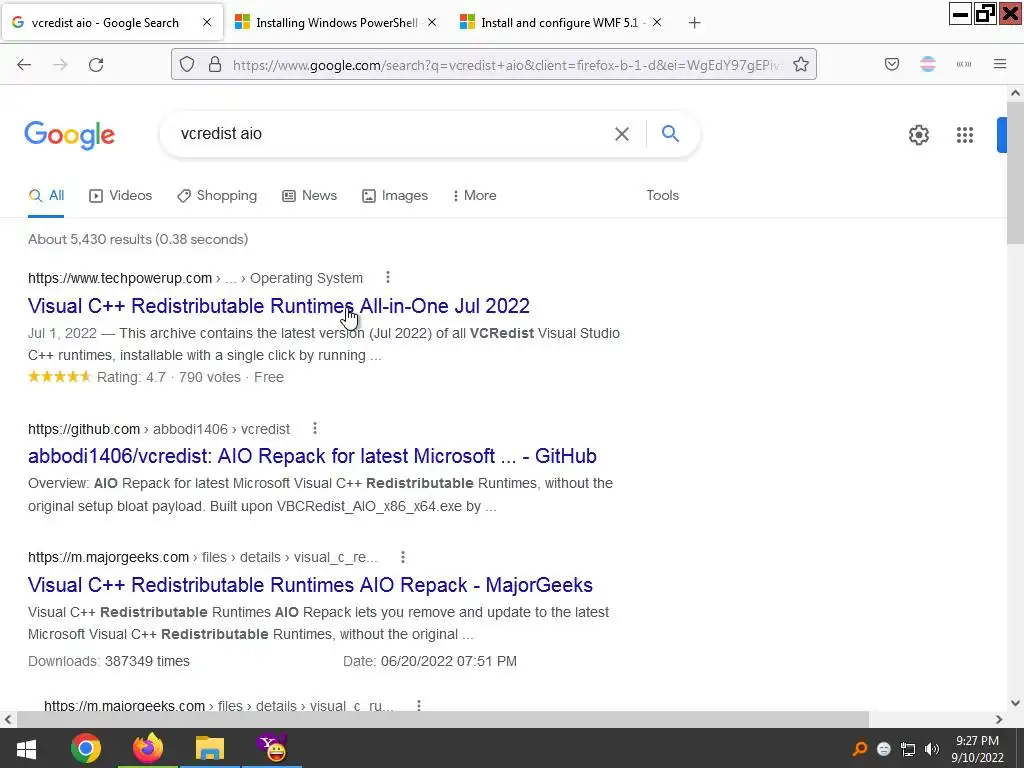Image resolution: width=1024 pixels, height=768 pixels.
Task: Switch to the Images results tab
Action: 395,195
